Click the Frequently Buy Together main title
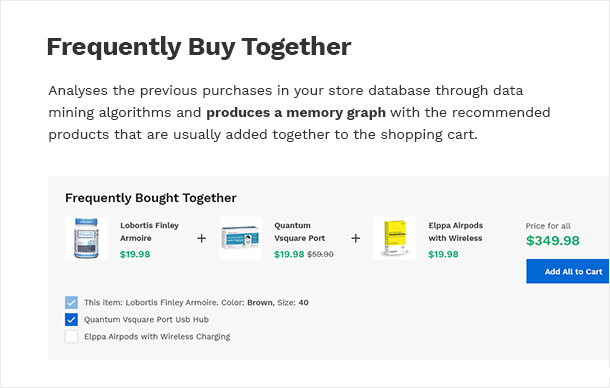610x388 pixels. [x=199, y=47]
